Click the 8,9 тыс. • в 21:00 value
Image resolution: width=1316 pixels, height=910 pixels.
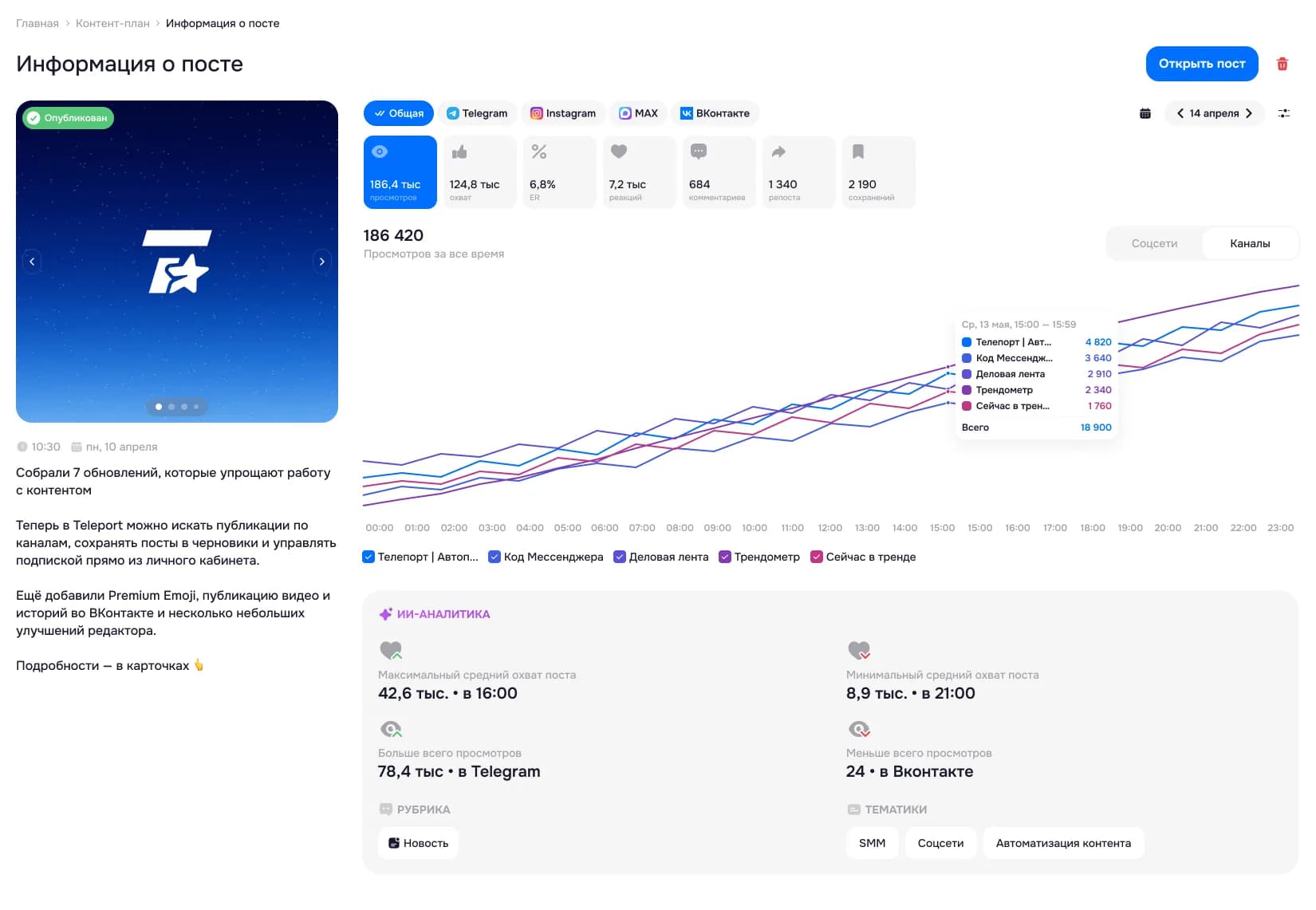tap(911, 693)
